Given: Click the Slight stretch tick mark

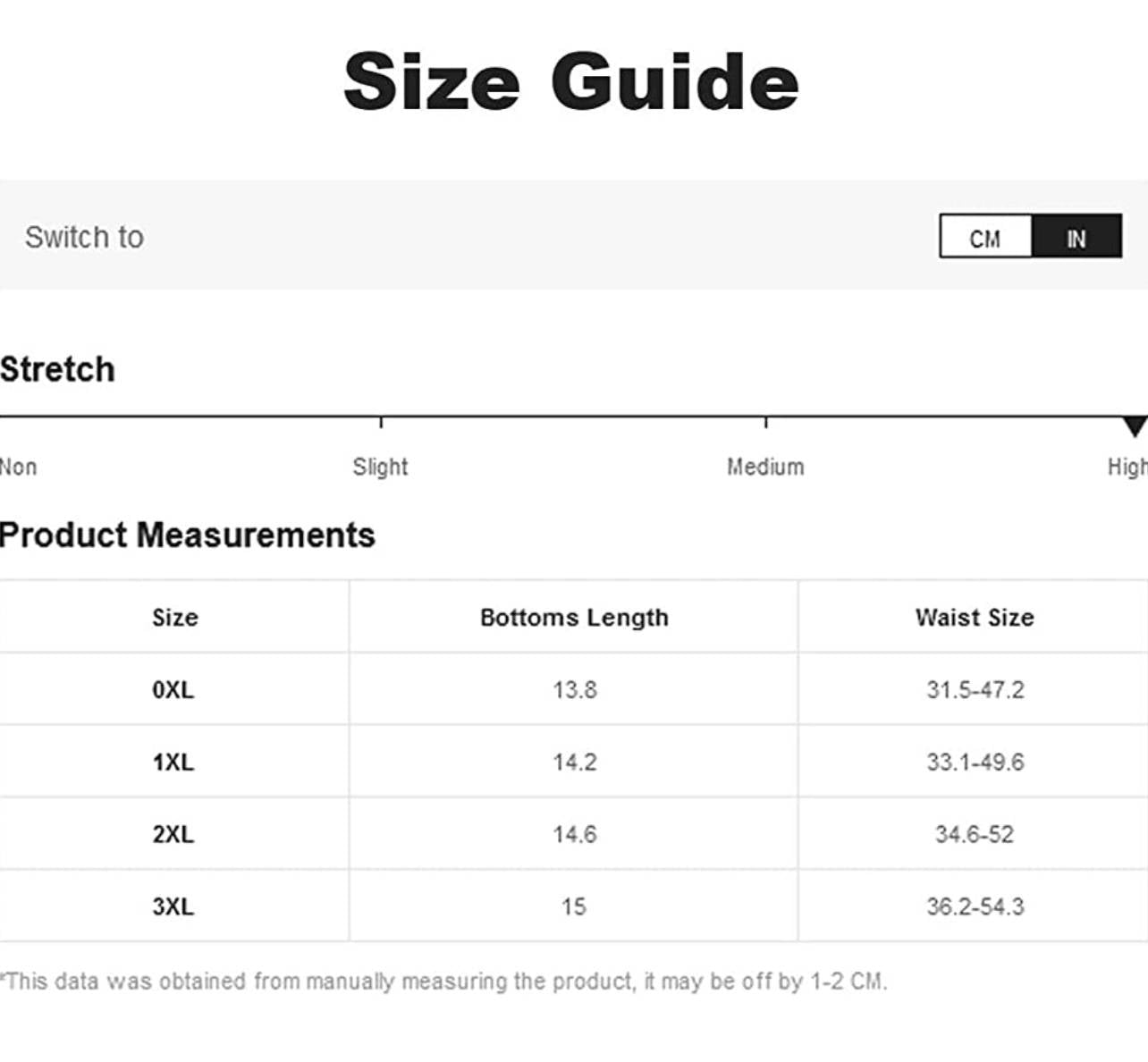Looking at the screenshot, I should point(381,421).
